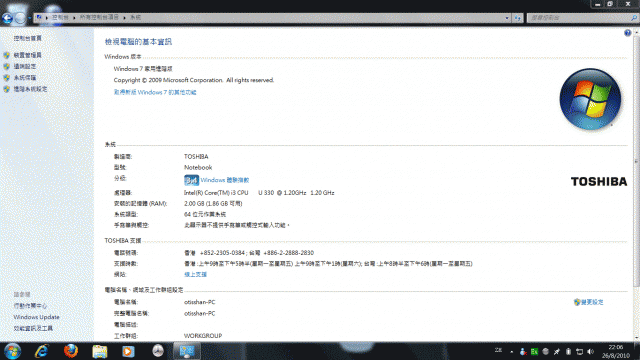Image resolution: width=640 pixels, height=360 pixels.
Task: Click the active Control Panel taskbar button
Action: (187, 351)
